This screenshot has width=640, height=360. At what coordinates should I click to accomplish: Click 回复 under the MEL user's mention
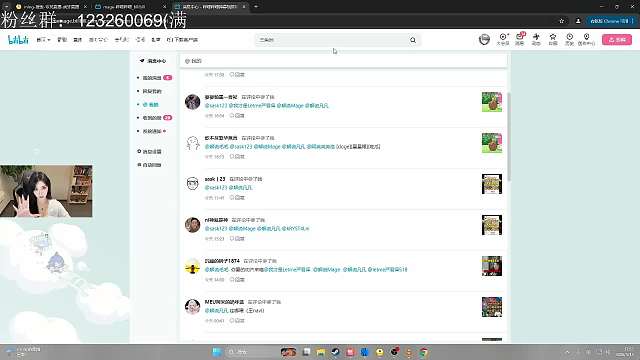click(x=237, y=320)
